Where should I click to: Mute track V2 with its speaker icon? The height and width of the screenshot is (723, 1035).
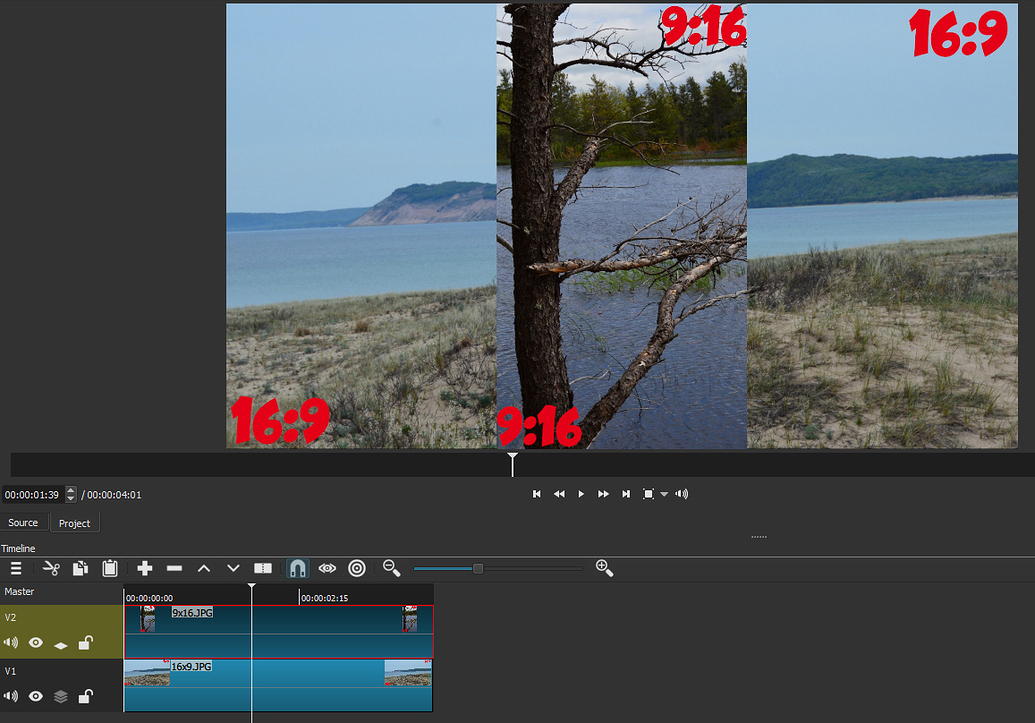point(10,643)
